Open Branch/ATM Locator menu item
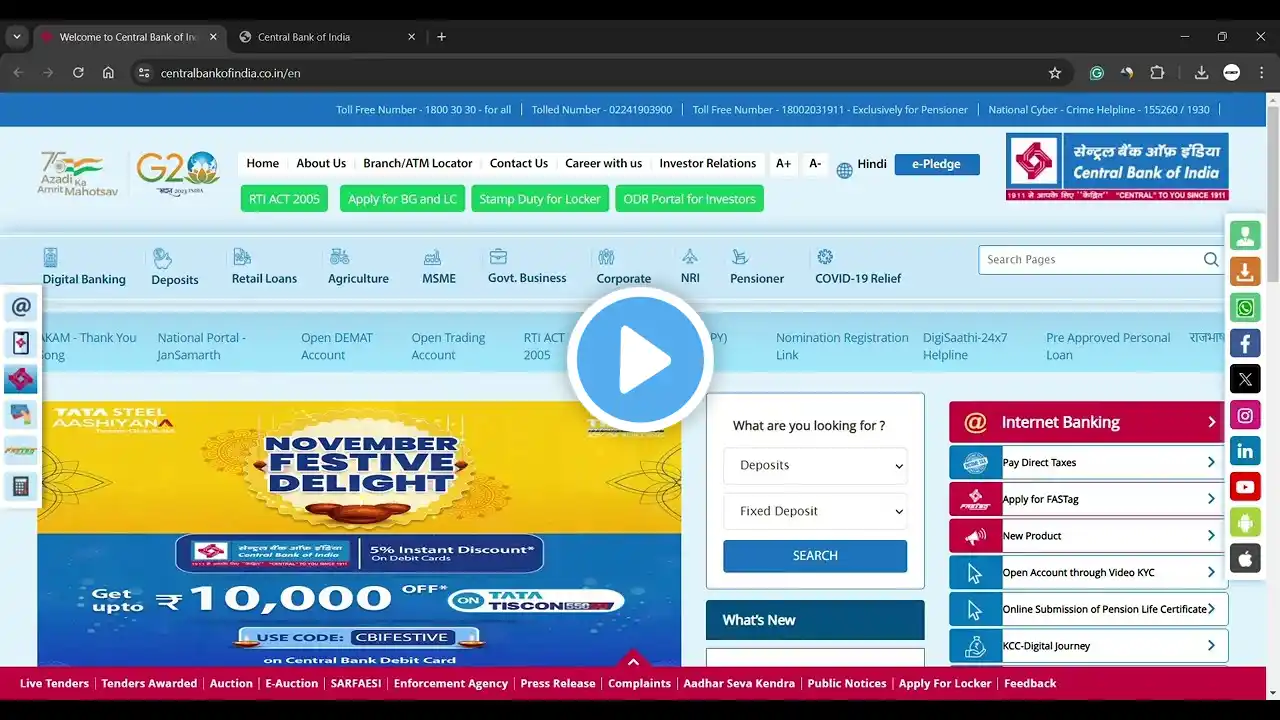Screen dimensions: 1280x720 418,163
